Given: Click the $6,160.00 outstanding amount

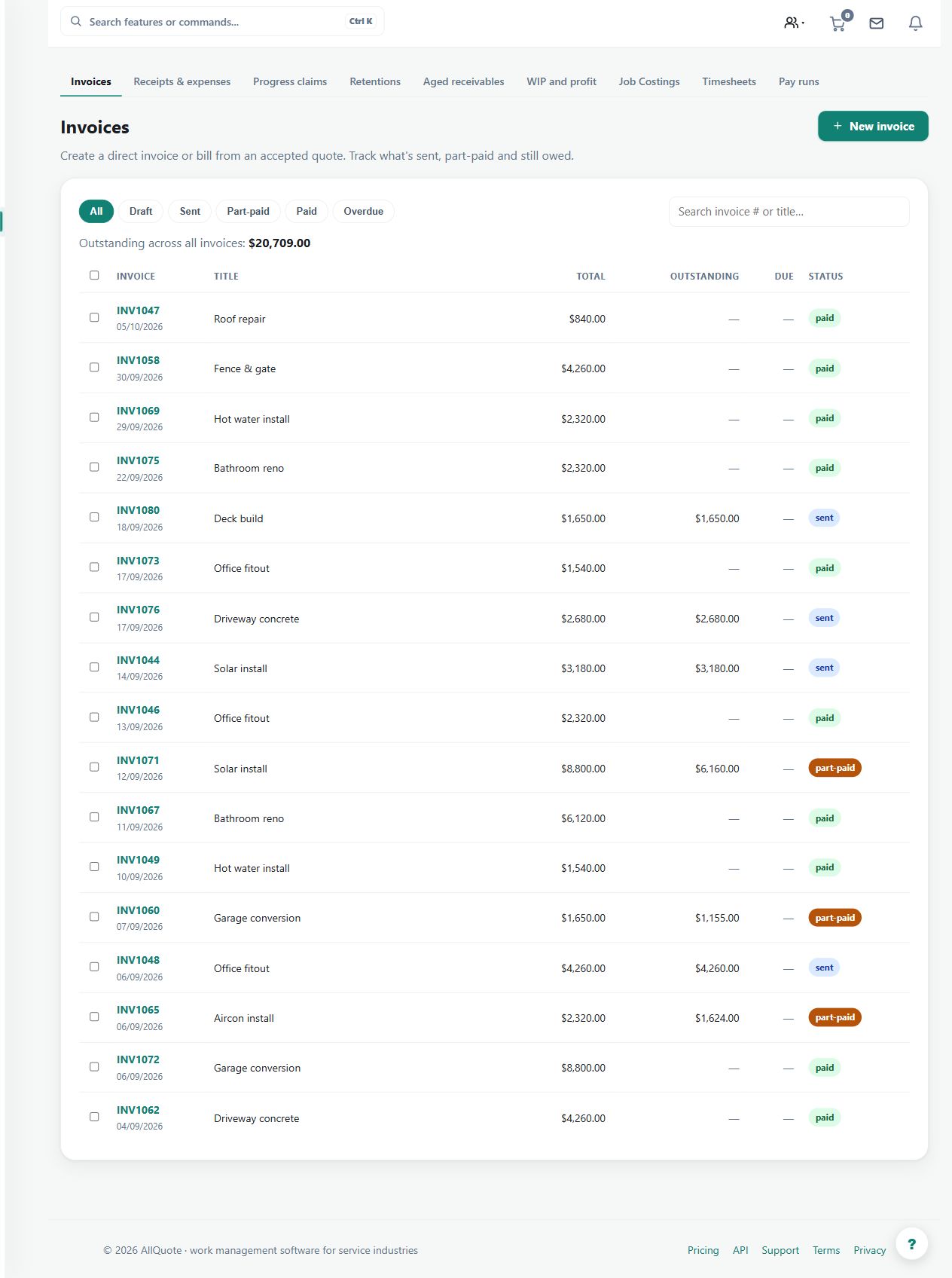Looking at the screenshot, I should tap(717, 769).
